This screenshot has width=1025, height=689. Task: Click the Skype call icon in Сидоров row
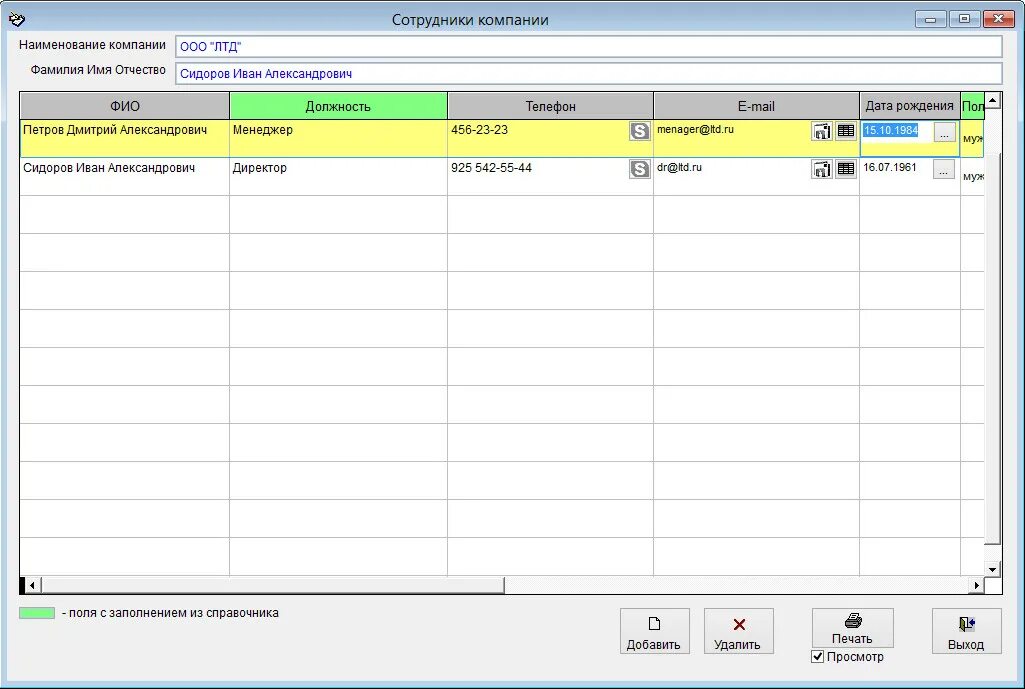click(x=639, y=169)
